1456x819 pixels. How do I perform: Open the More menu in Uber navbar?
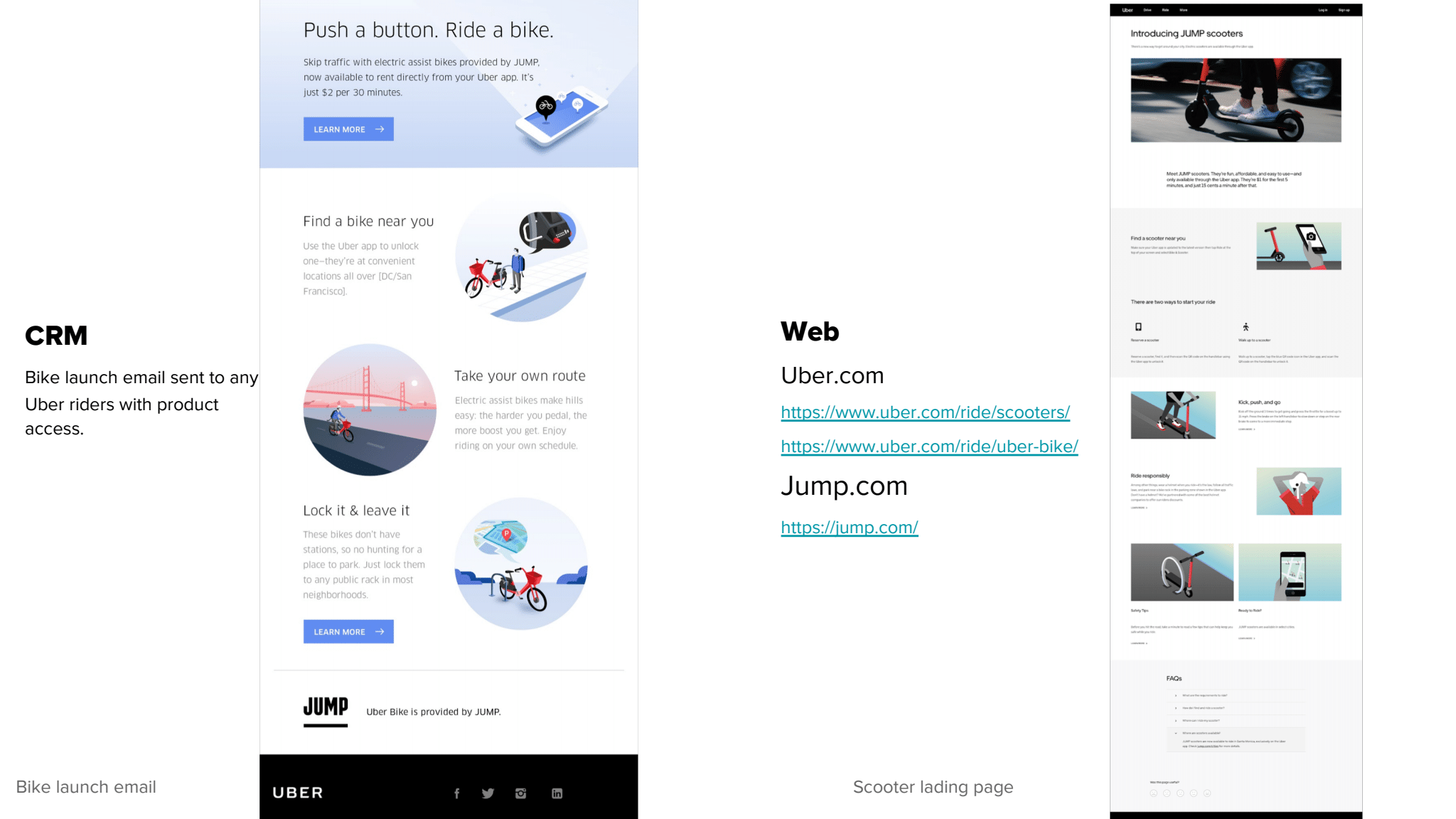(x=1184, y=10)
